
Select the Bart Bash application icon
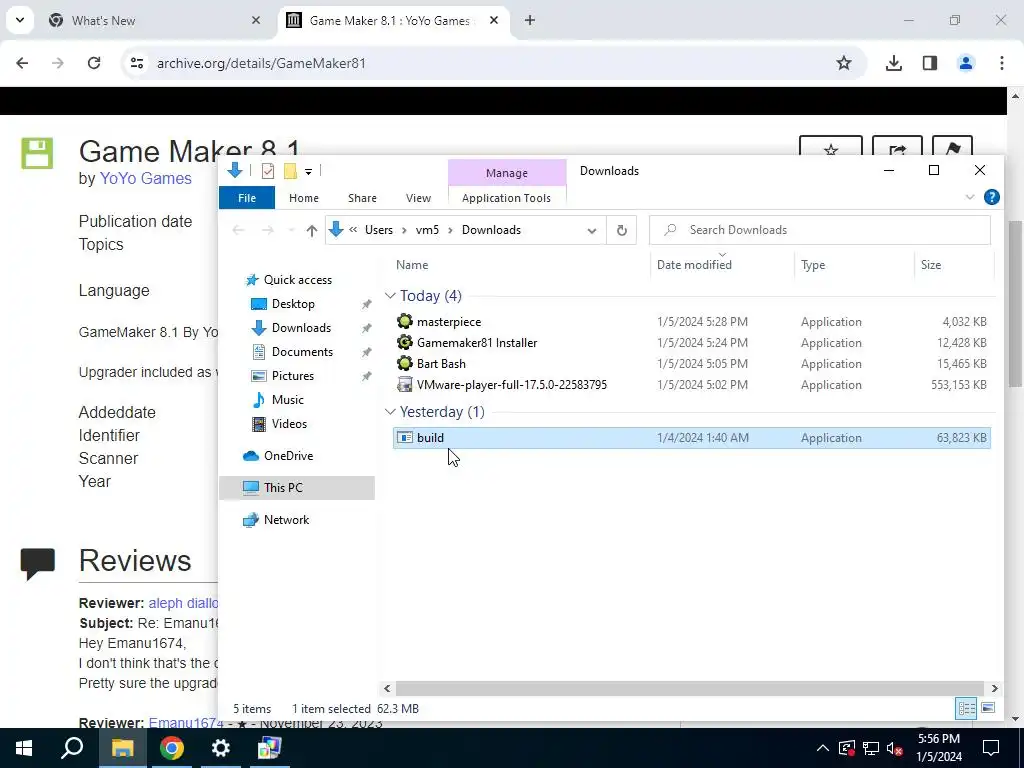point(405,364)
